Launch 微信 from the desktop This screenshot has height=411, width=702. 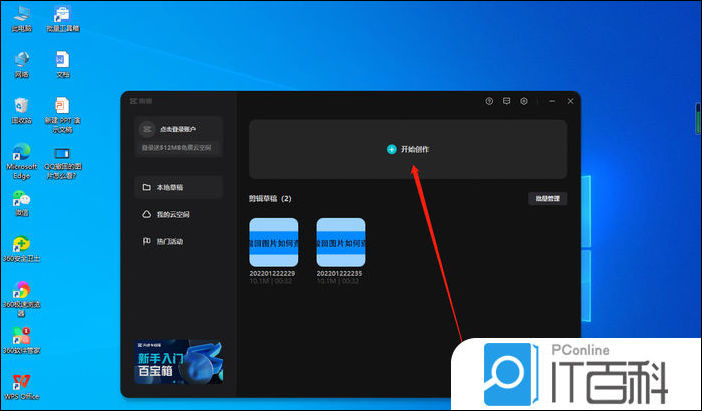click(x=21, y=203)
